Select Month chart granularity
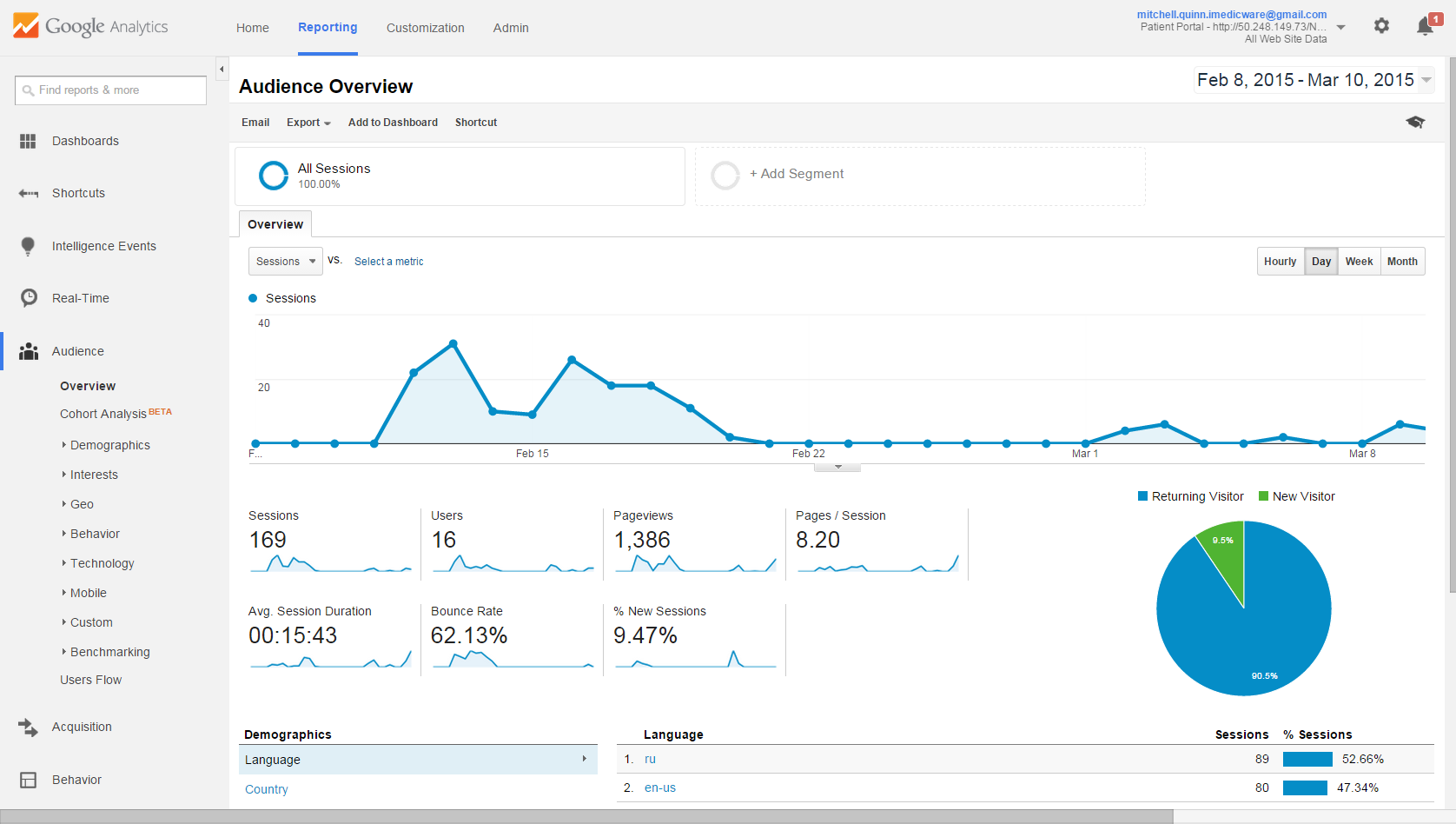 [x=1402, y=262]
